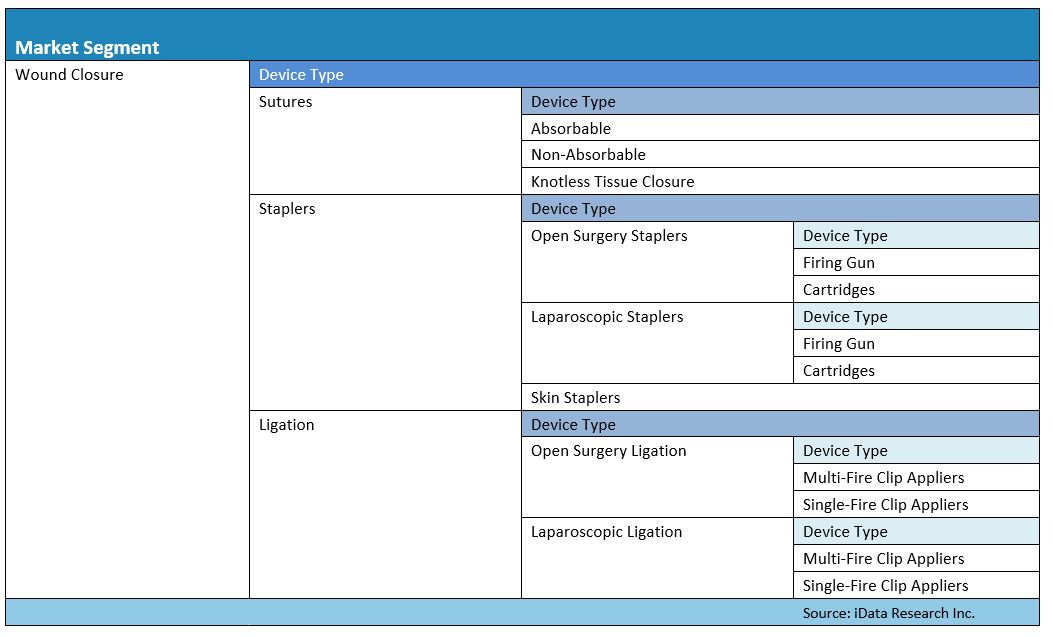Click Cartridges under Open Surgery Staplers
1053x637 pixels.
pyautogui.click(x=917, y=289)
